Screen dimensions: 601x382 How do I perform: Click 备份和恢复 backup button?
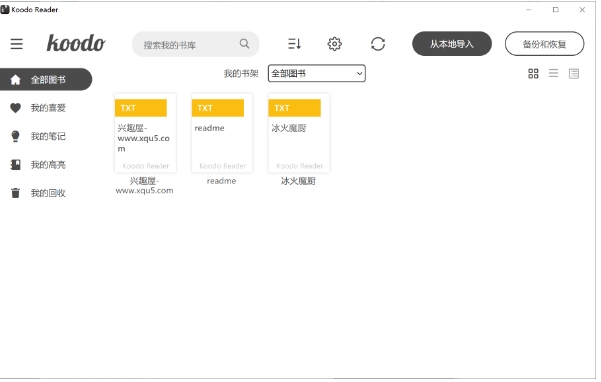pos(545,44)
